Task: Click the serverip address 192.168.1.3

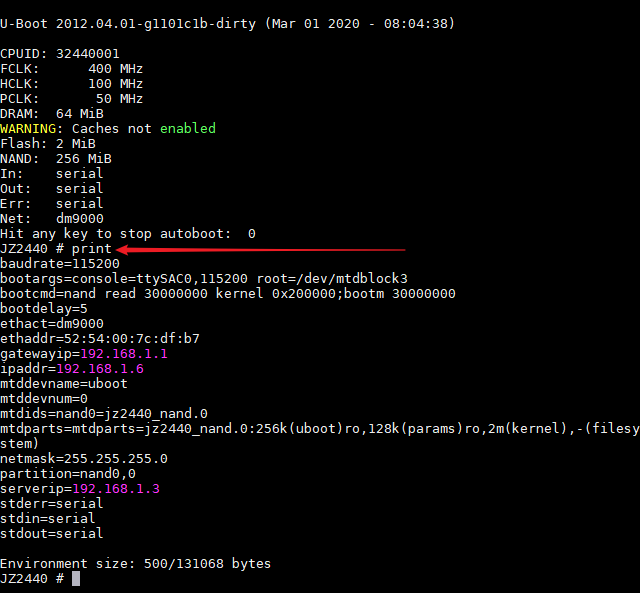Action: (116, 489)
